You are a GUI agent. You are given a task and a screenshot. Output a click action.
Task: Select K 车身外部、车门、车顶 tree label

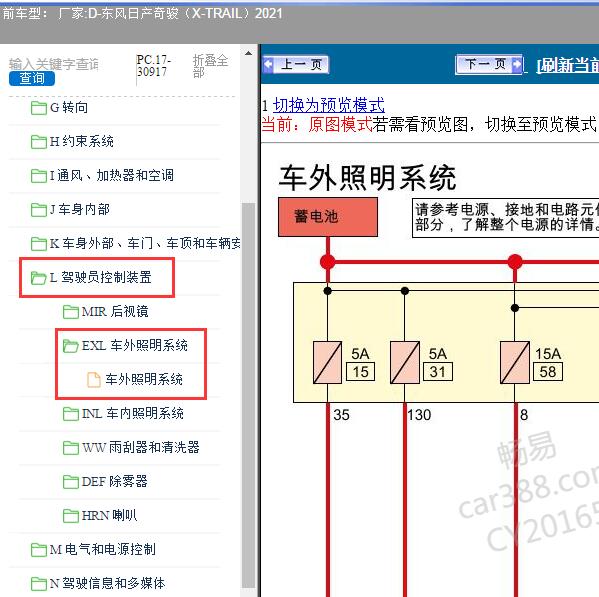[145, 244]
